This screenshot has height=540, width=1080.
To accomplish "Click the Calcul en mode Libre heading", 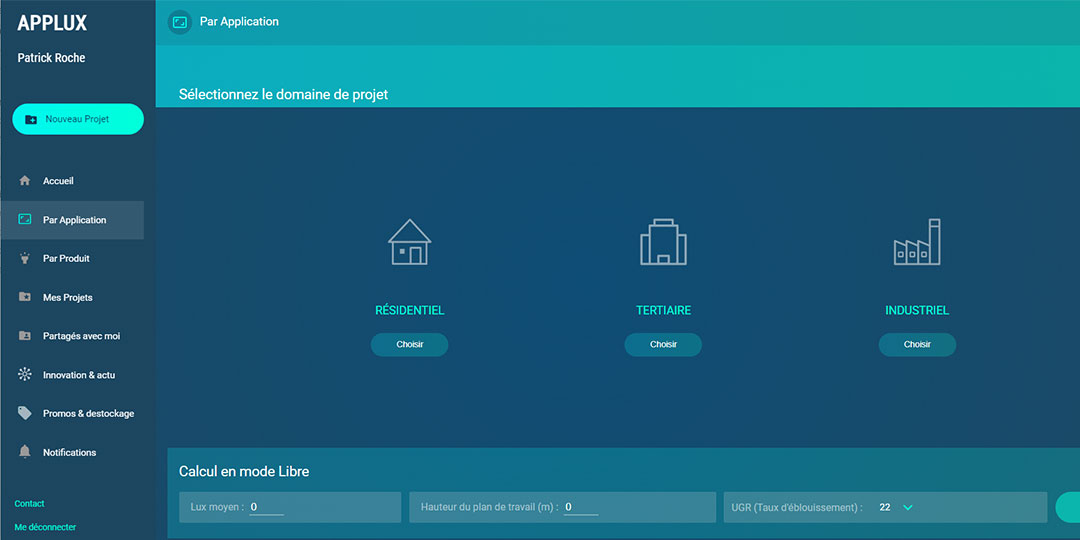I will pyautogui.click(x=245, y=472).
